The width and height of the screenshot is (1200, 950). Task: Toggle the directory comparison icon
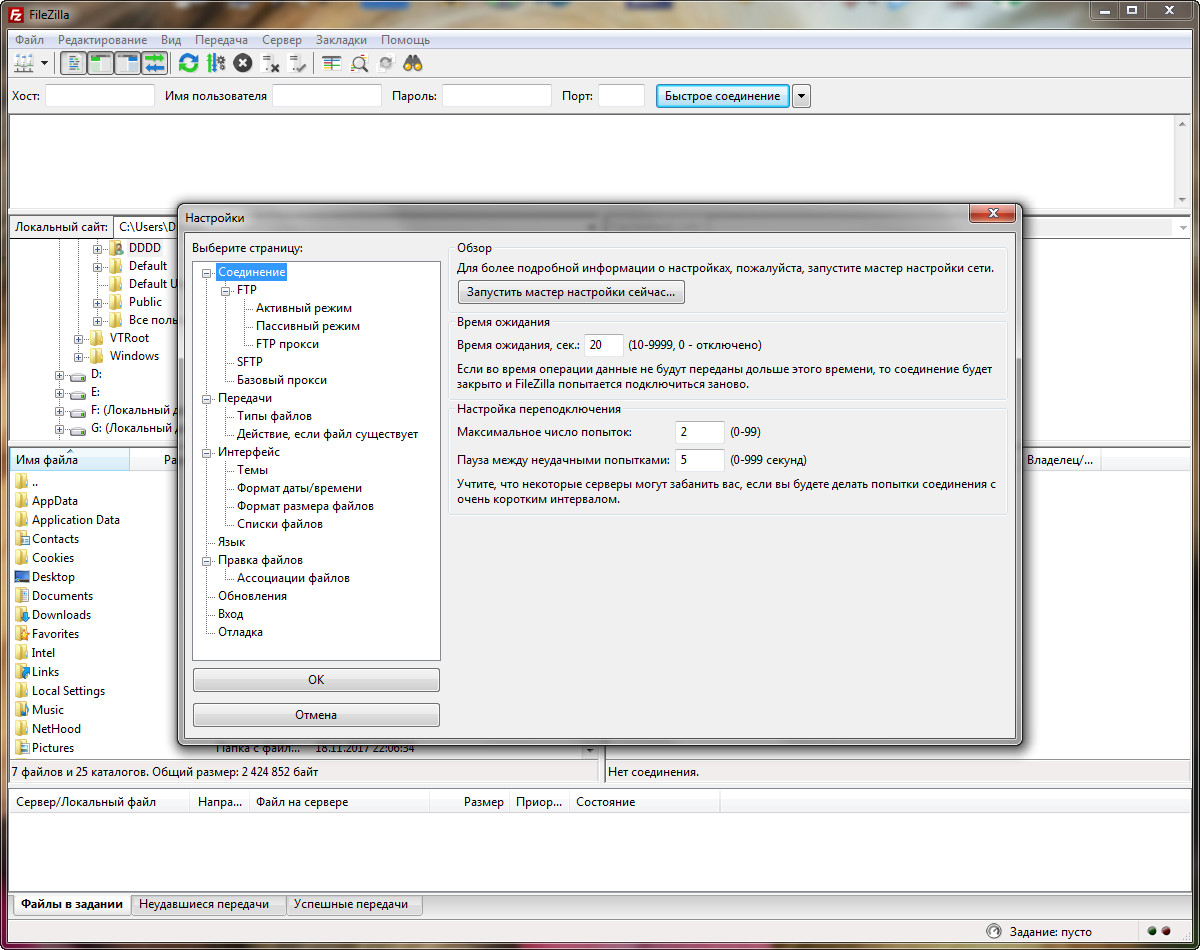click(x=359, y=63)
